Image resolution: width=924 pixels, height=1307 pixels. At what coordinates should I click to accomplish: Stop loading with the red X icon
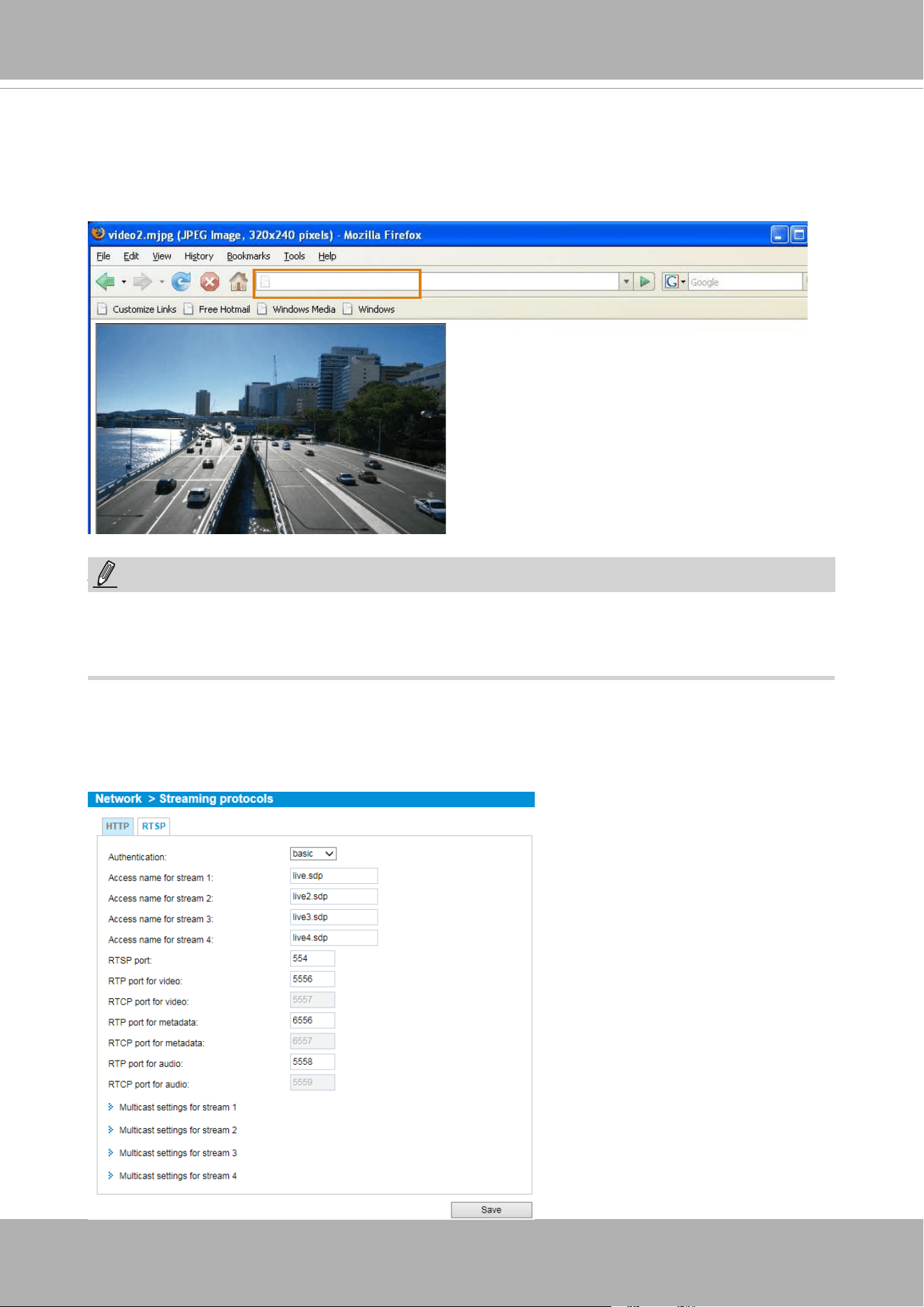(209, 282)
